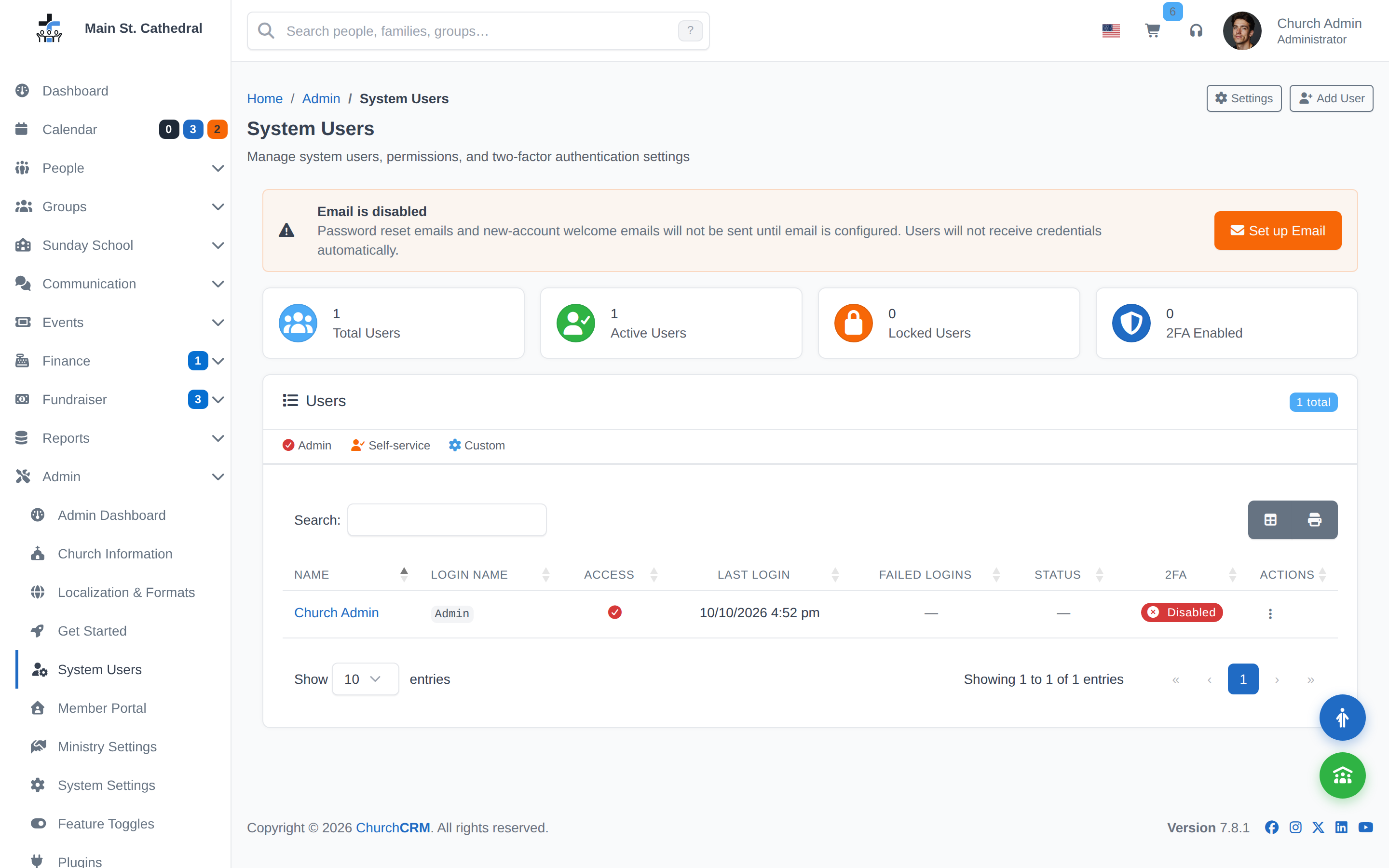Click the column visibility grid icon
The width and height of the screenshot is (1389, 868).
click(1270, 519)
